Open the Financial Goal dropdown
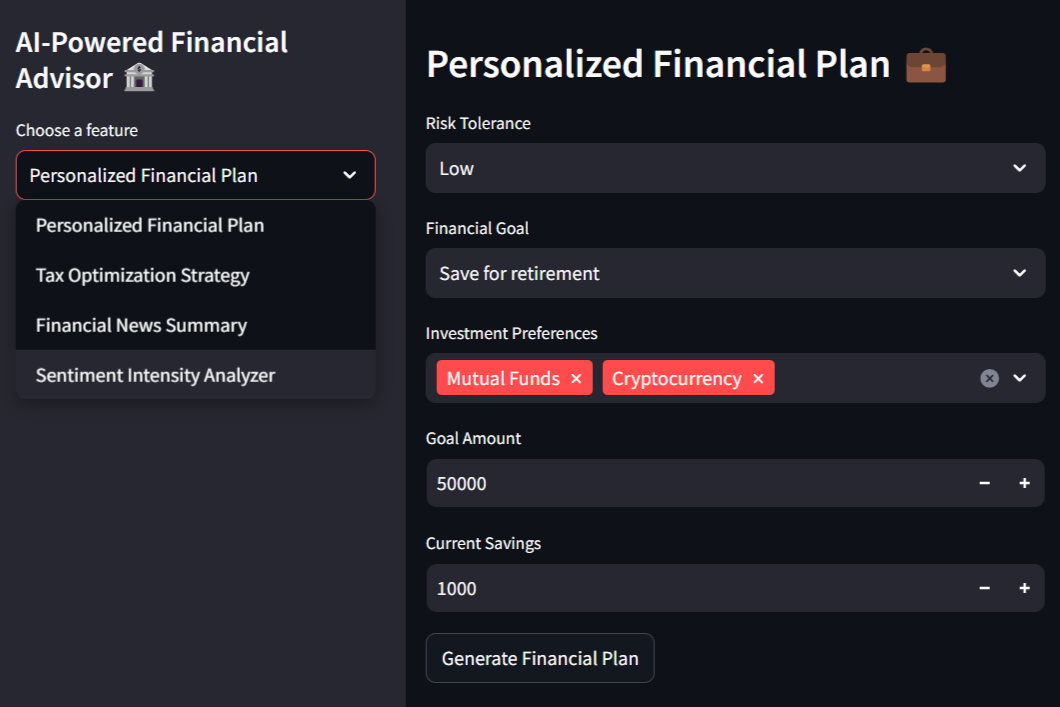Image resolution: width=1060 pixels, height=707 pixels. (735, 273)
